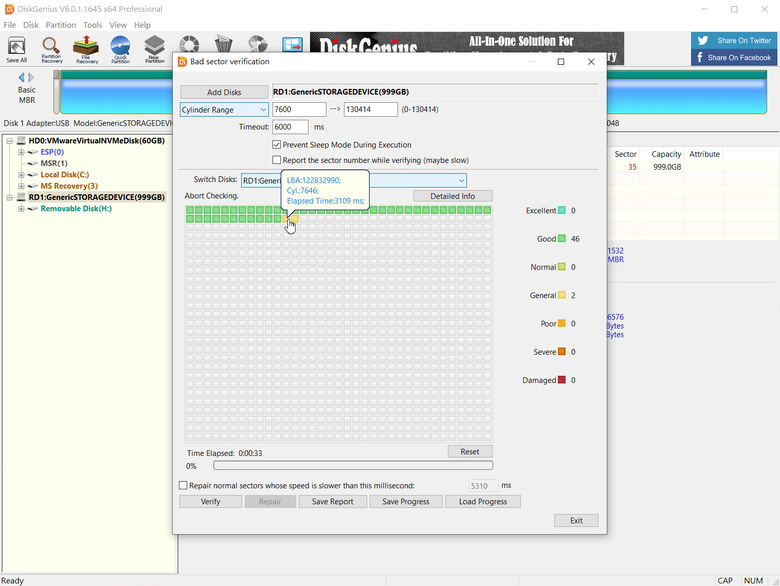Click the Detailed Info button
780x586 pixels.
click(x=453, y=196)
